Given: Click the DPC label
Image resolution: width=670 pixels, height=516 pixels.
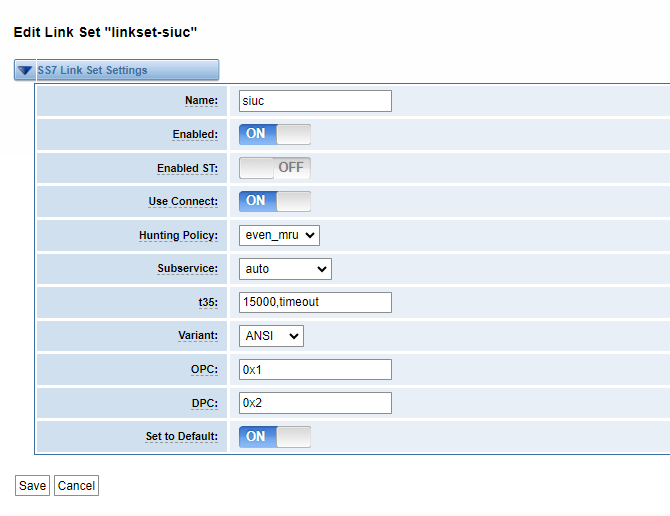Looking at the screenshot, I should click(205, 403).
